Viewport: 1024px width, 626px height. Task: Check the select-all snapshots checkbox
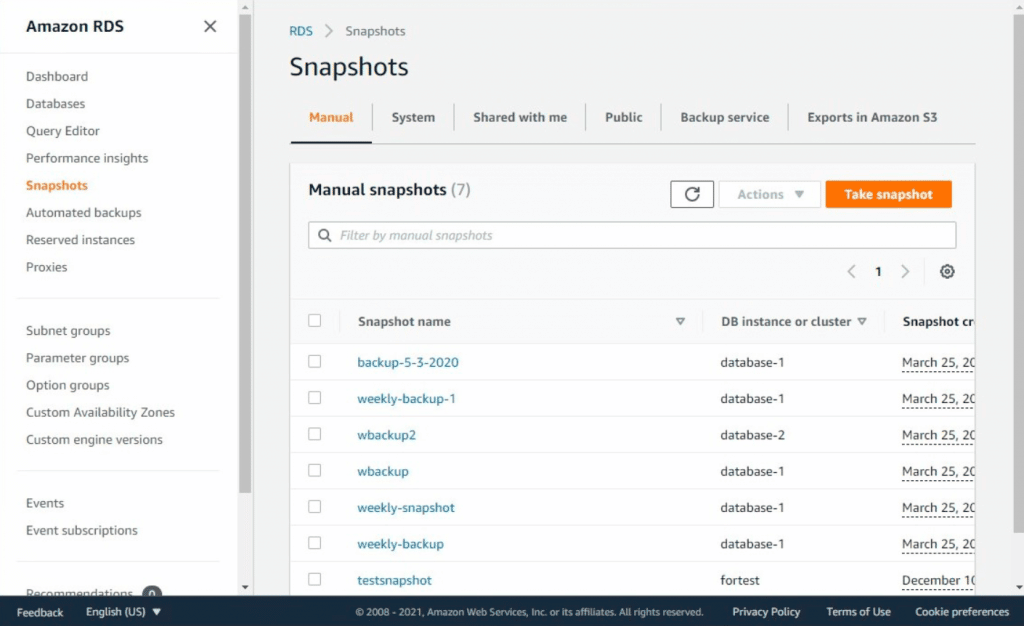coord(316,321)
